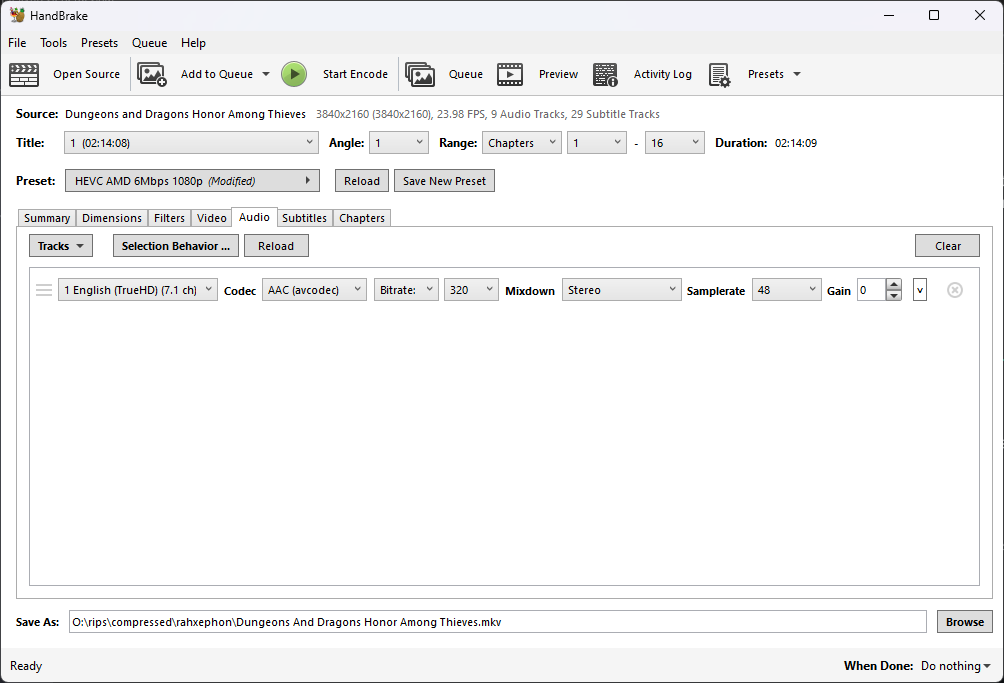Viewport: 1004px width, 683px height.
Task: Open the Mixdown dropdown set to Stereo
Action: 621,290
